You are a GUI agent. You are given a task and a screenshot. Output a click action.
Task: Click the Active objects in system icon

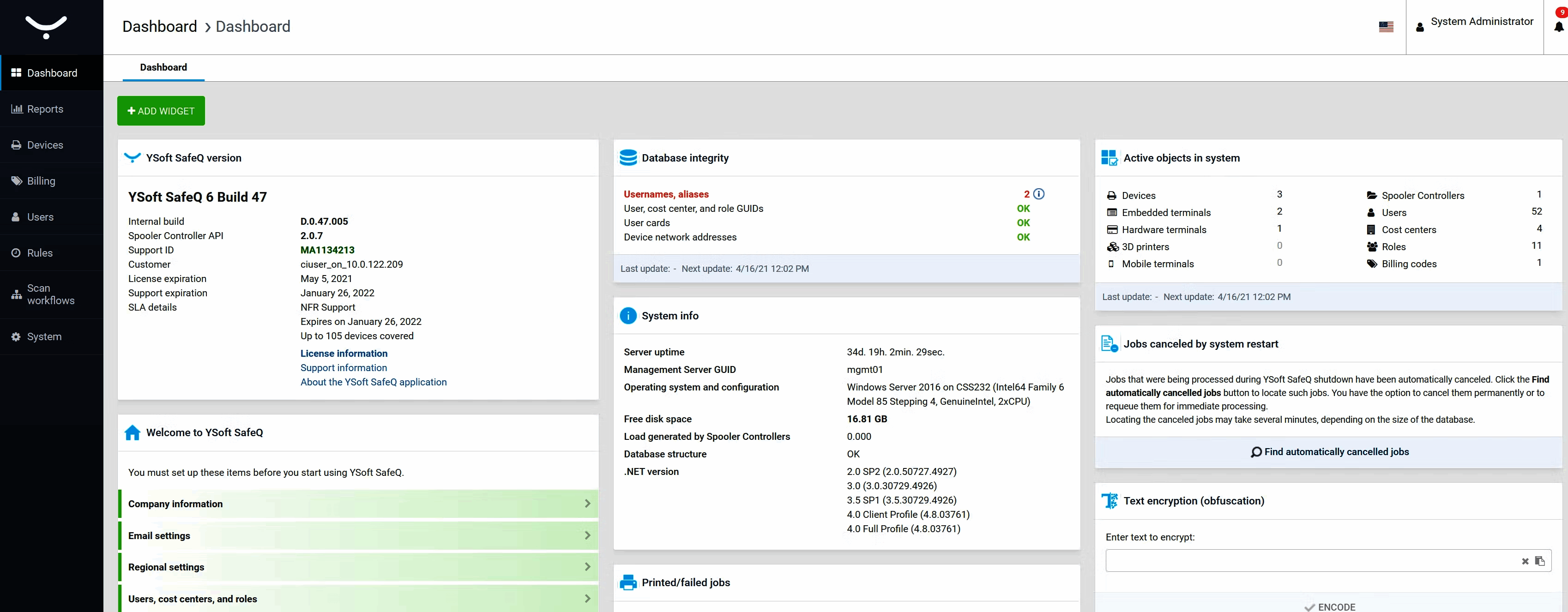coord(1109,157)
